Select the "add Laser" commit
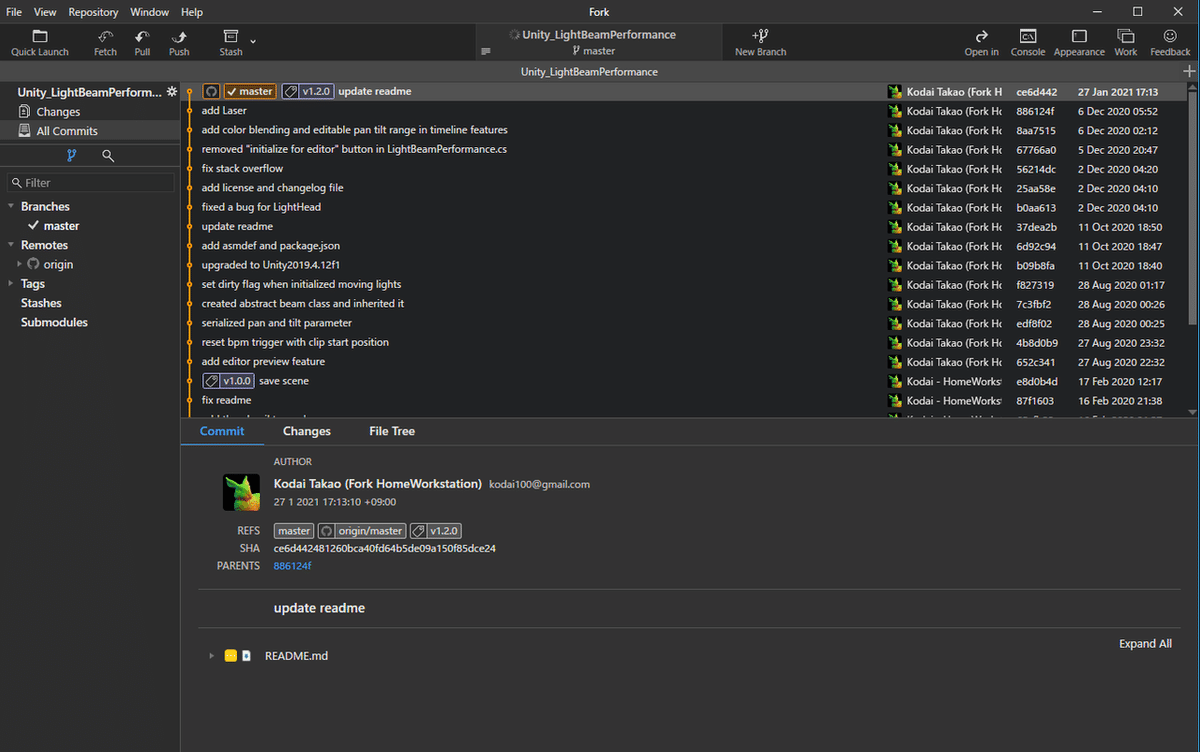This screenshot has height=752, width=1200. pyautogui.click(x=224, y=111)
